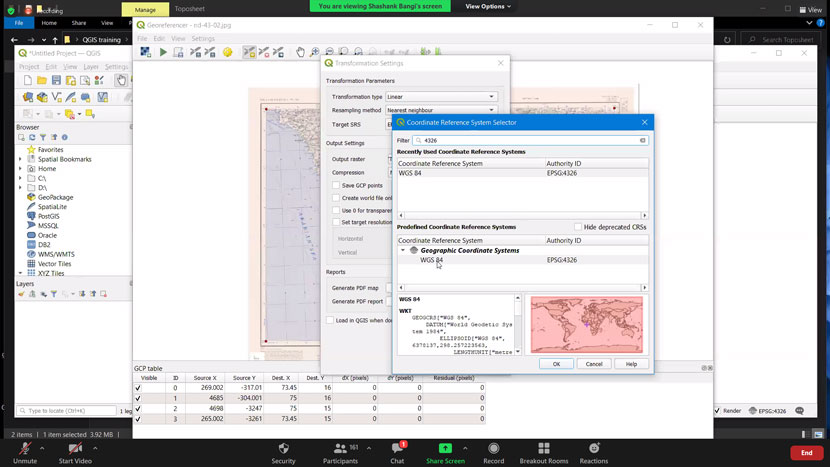Click Filter Legend icon in Layers panel

coord(53,294)
